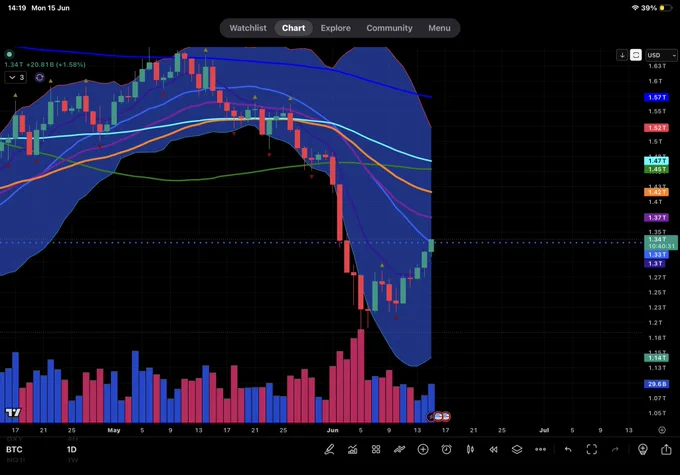Viewport: 680px width, 475px height.
Task: Select the drawing pen tool
Action: click(329, 449)
